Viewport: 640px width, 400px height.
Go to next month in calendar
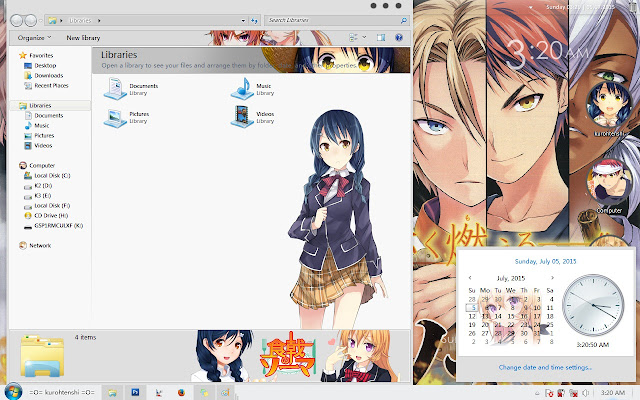point(552,278)
